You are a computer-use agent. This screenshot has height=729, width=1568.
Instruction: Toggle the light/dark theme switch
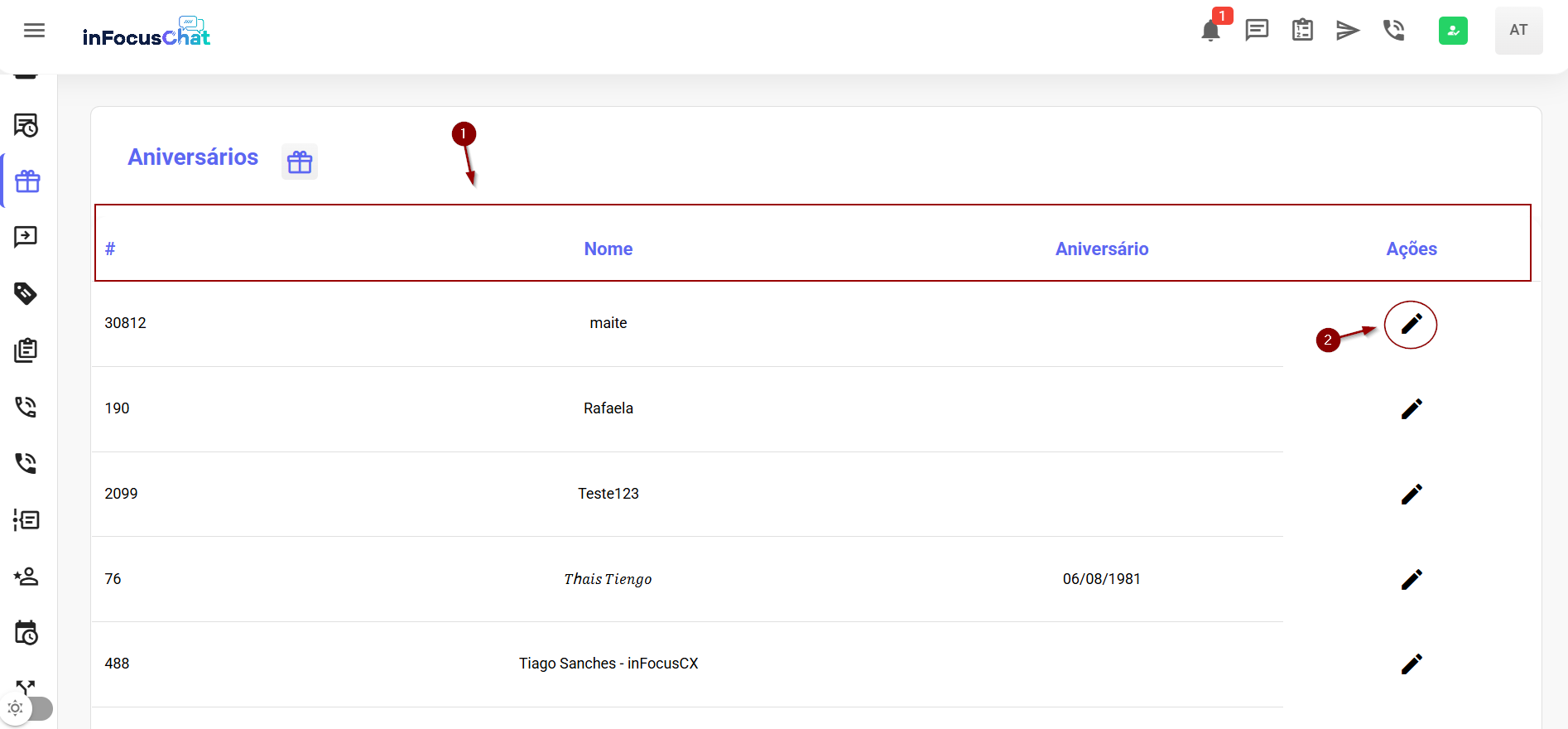tap(29, 708)
